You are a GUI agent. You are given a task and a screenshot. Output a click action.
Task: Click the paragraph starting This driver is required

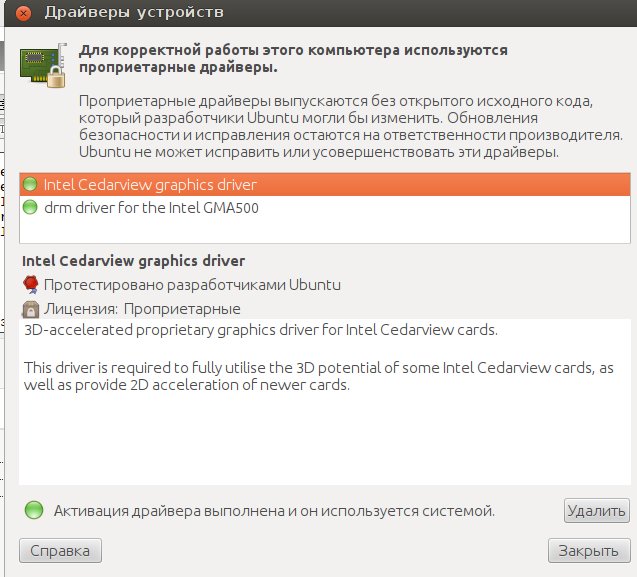(318, 376)
